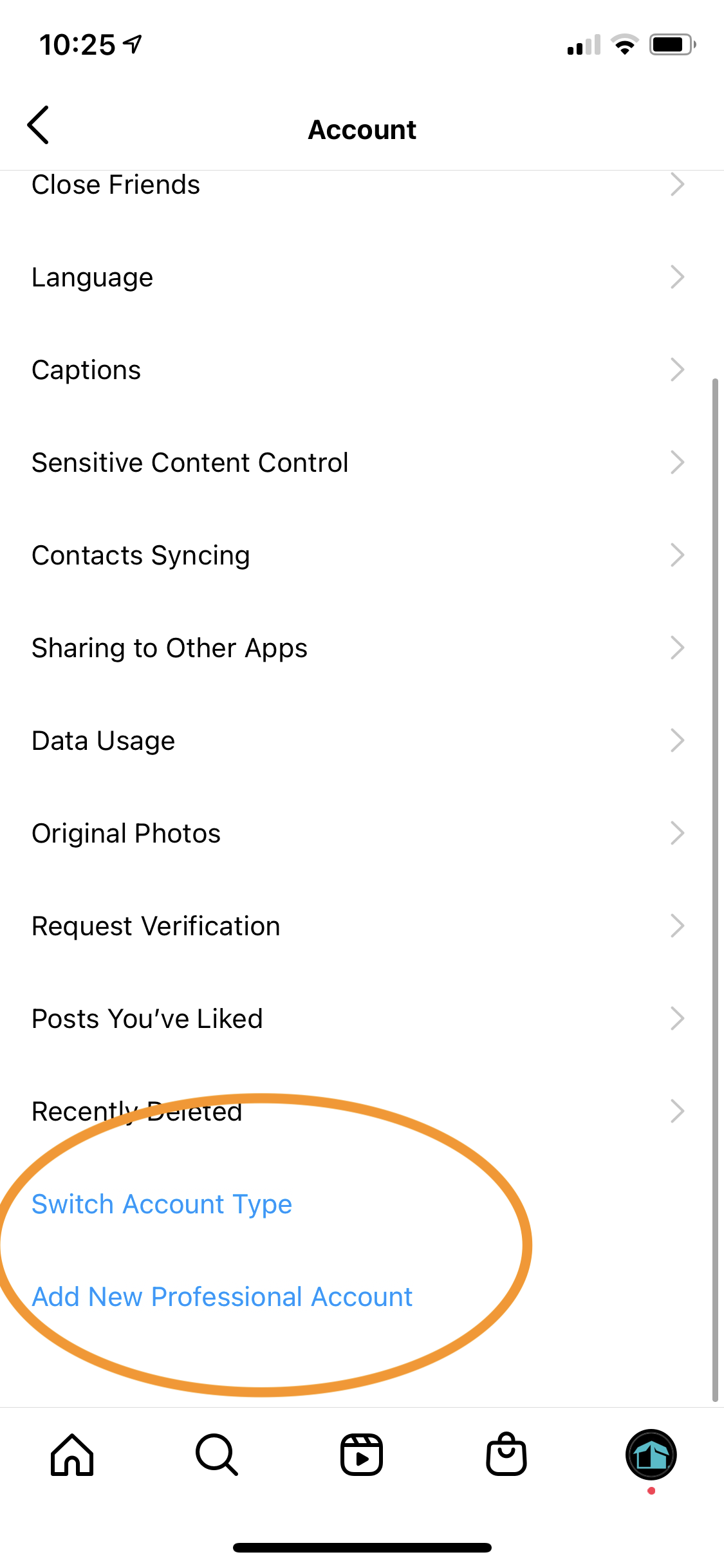The height and width of the screenshot is (1568, 724).
Task: Open the Reels icon in bottom bar
Action: pyautogui.click(x=362, y=1455)
